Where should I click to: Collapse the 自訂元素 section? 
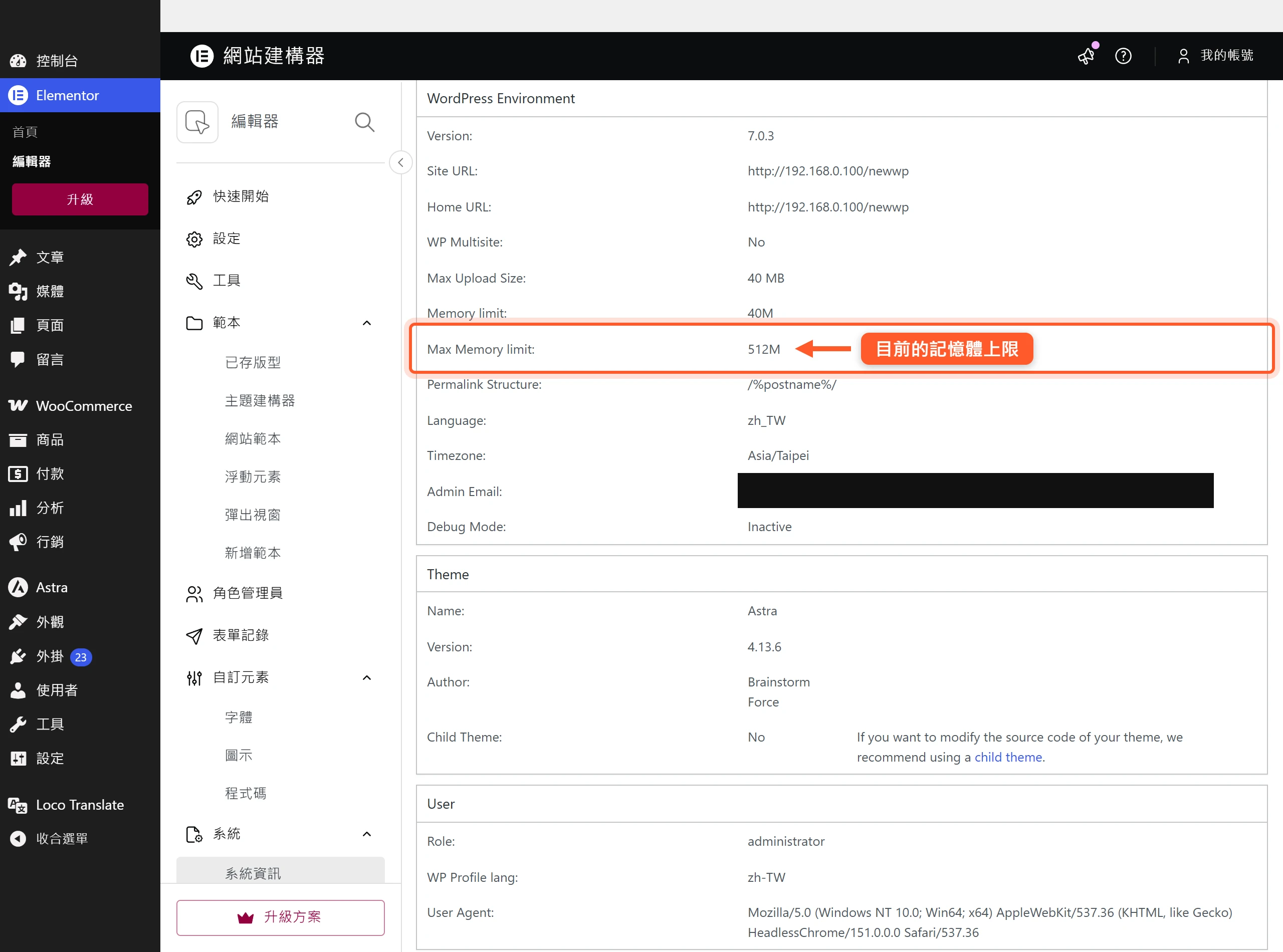[x=366, y=678]
